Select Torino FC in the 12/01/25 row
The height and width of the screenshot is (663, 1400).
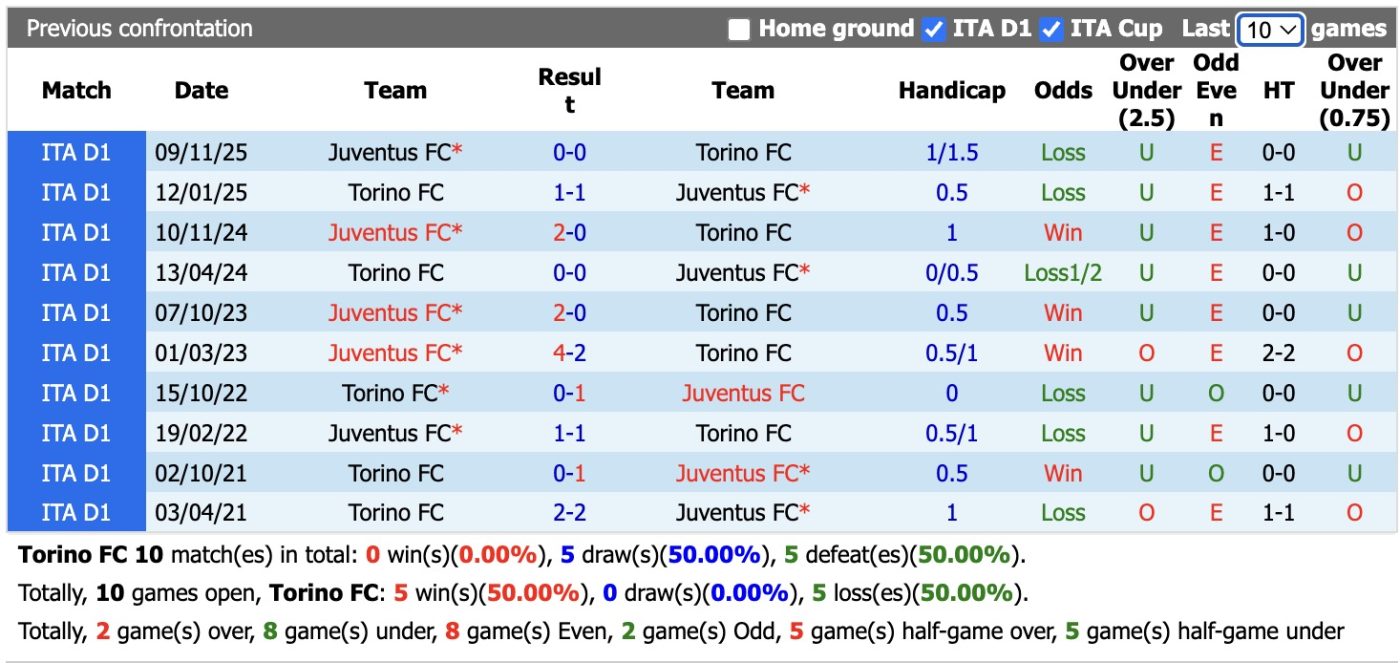point(396,193)
